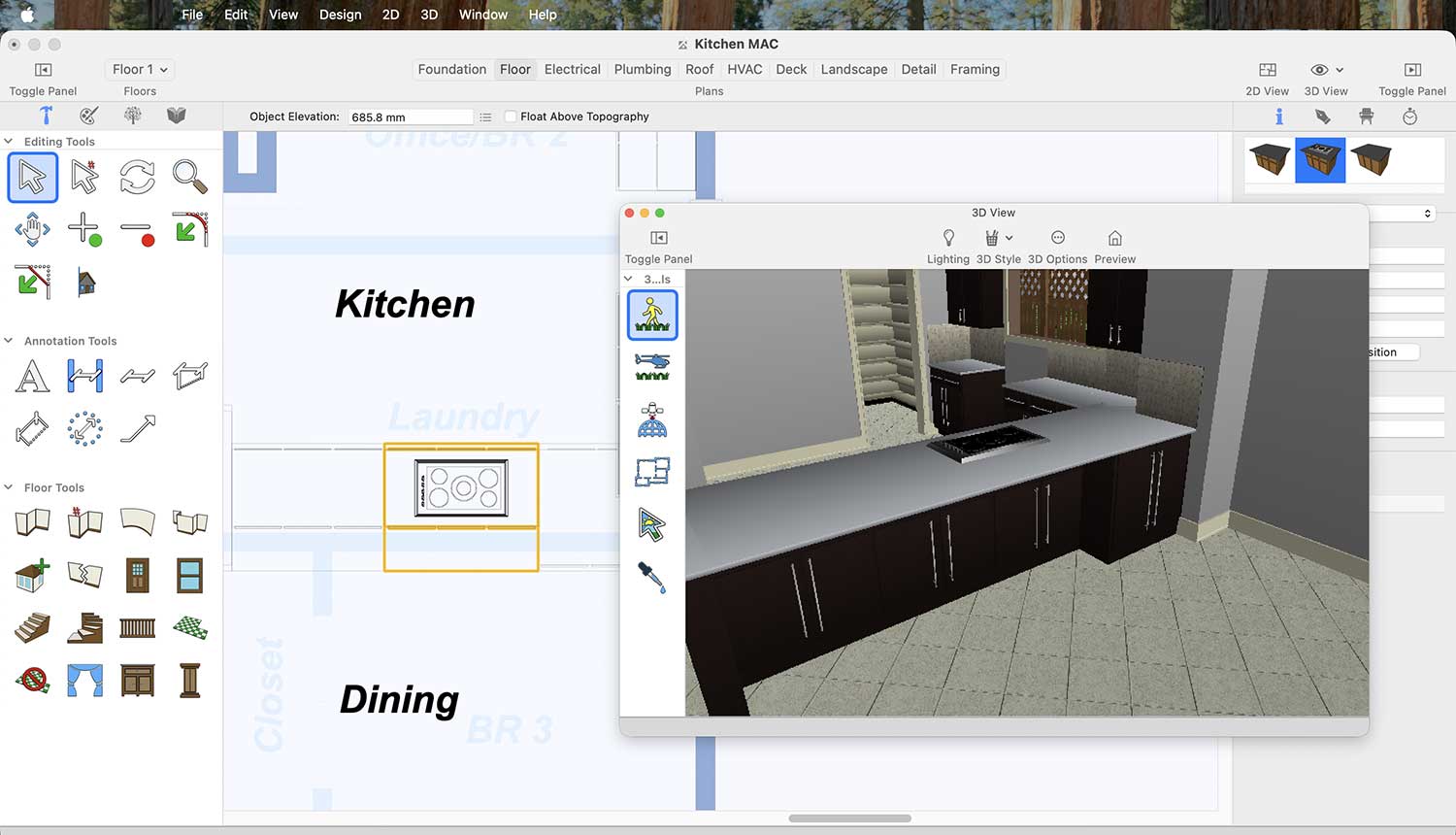The height and width of the screenshot is (835, 1456).
Task: Collapse the Annotation Tools section
Action: tap(9, 341)
